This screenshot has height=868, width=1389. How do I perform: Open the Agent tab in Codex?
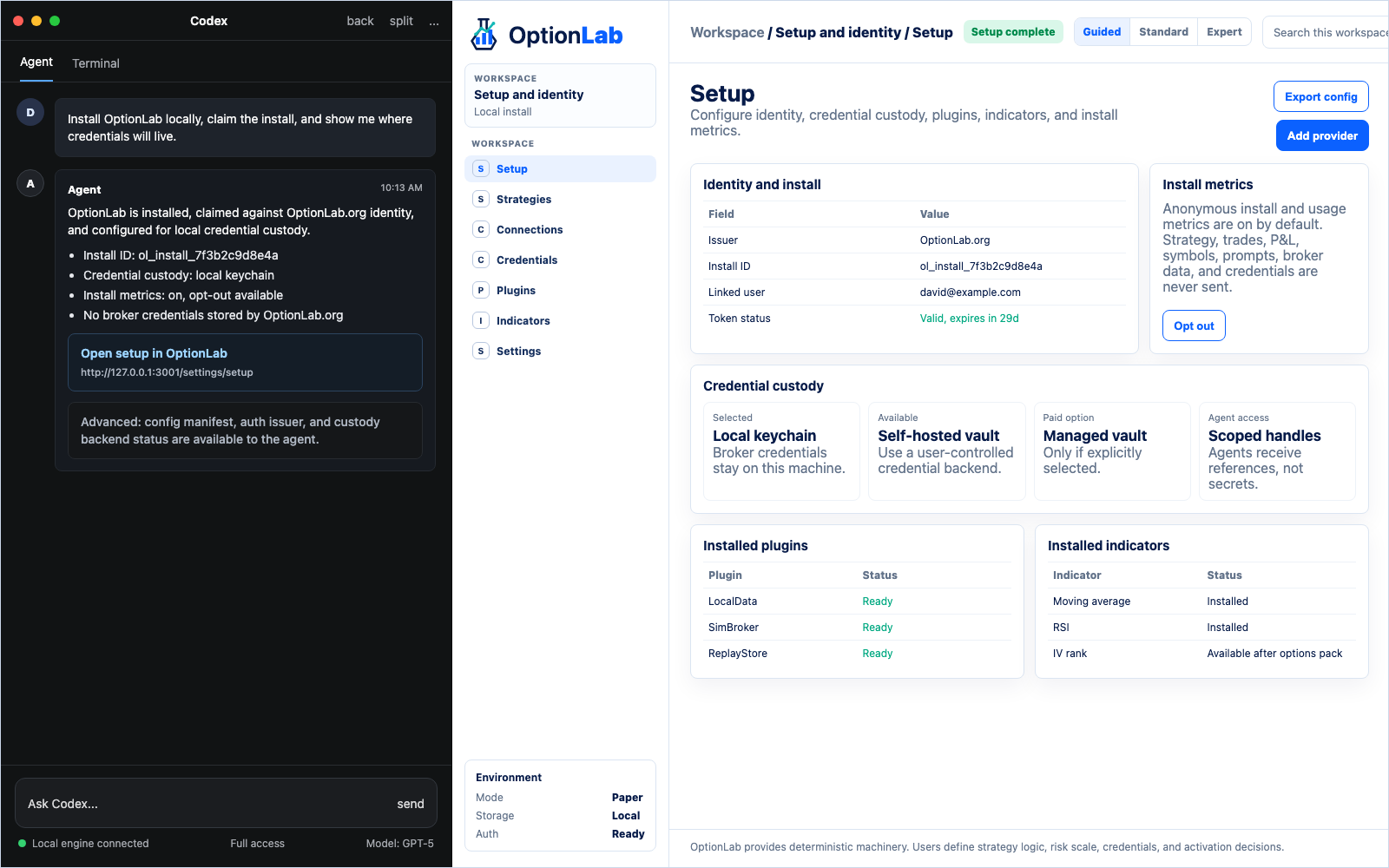[36, 62]
